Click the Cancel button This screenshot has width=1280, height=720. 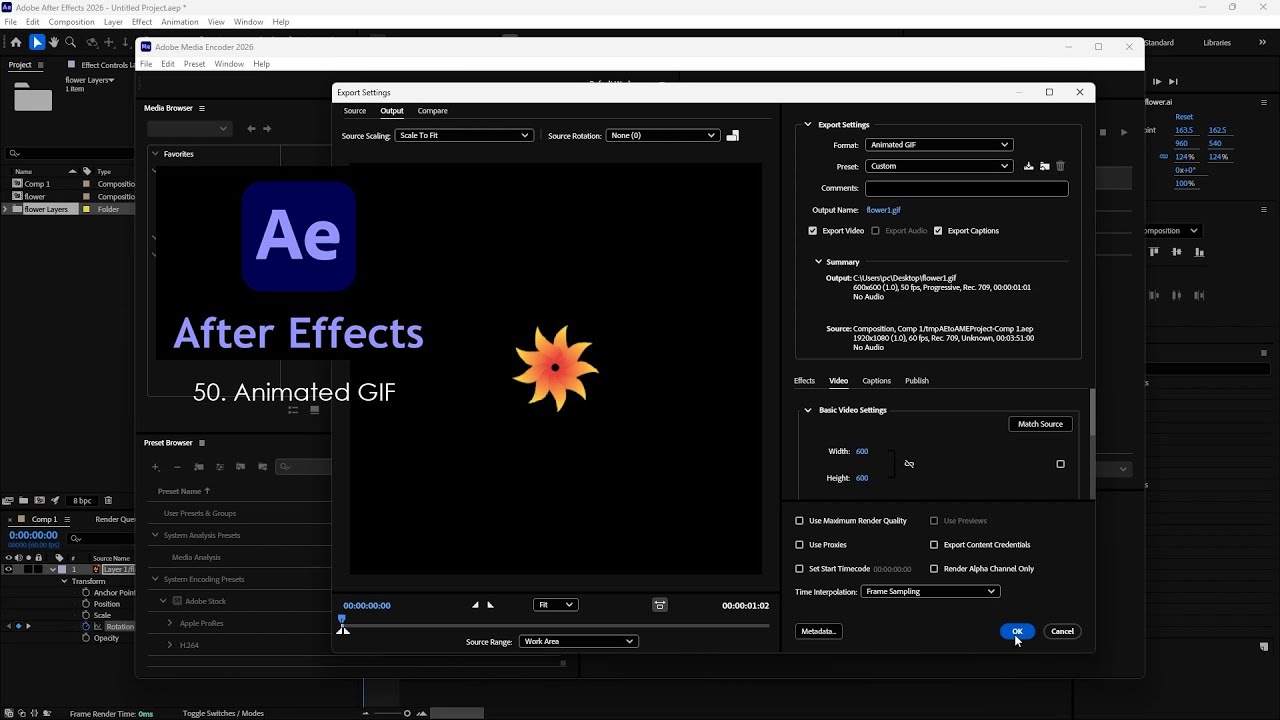click(x=1062, y=631)
